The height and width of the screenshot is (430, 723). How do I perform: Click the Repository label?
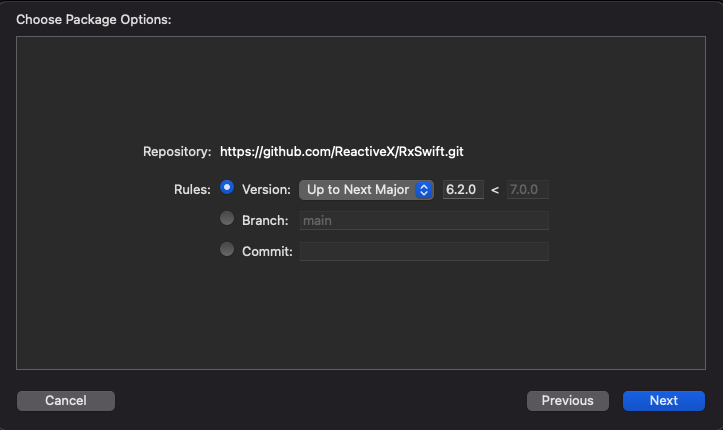pos(177,152)
